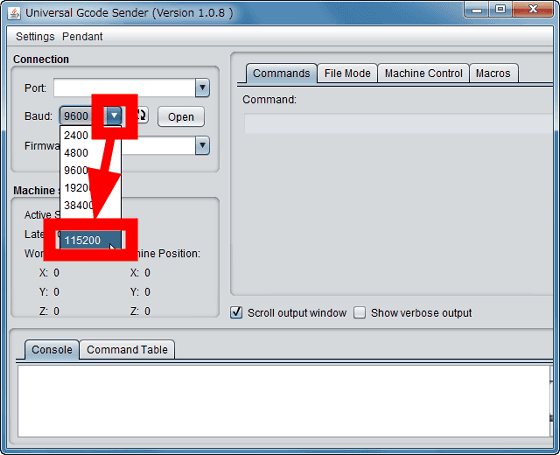Select 2400 from the baud list
The image size is (560, 455).
tap(91, 135)
